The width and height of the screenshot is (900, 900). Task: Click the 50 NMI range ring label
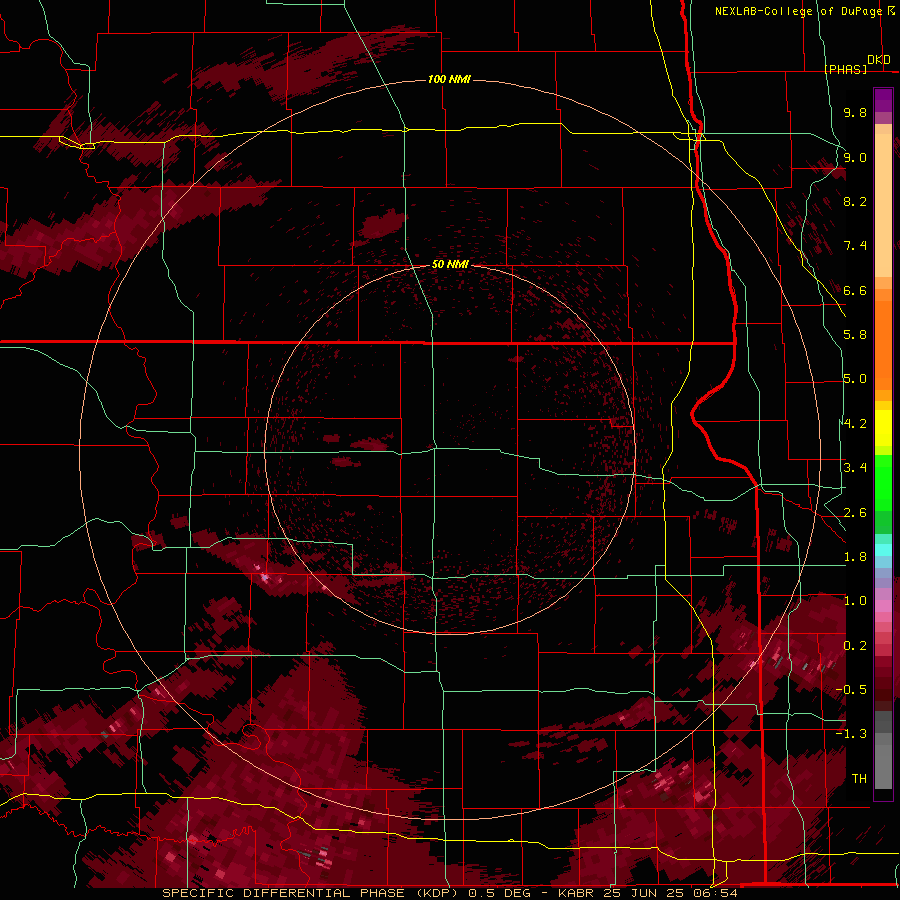tap(450, 264)
